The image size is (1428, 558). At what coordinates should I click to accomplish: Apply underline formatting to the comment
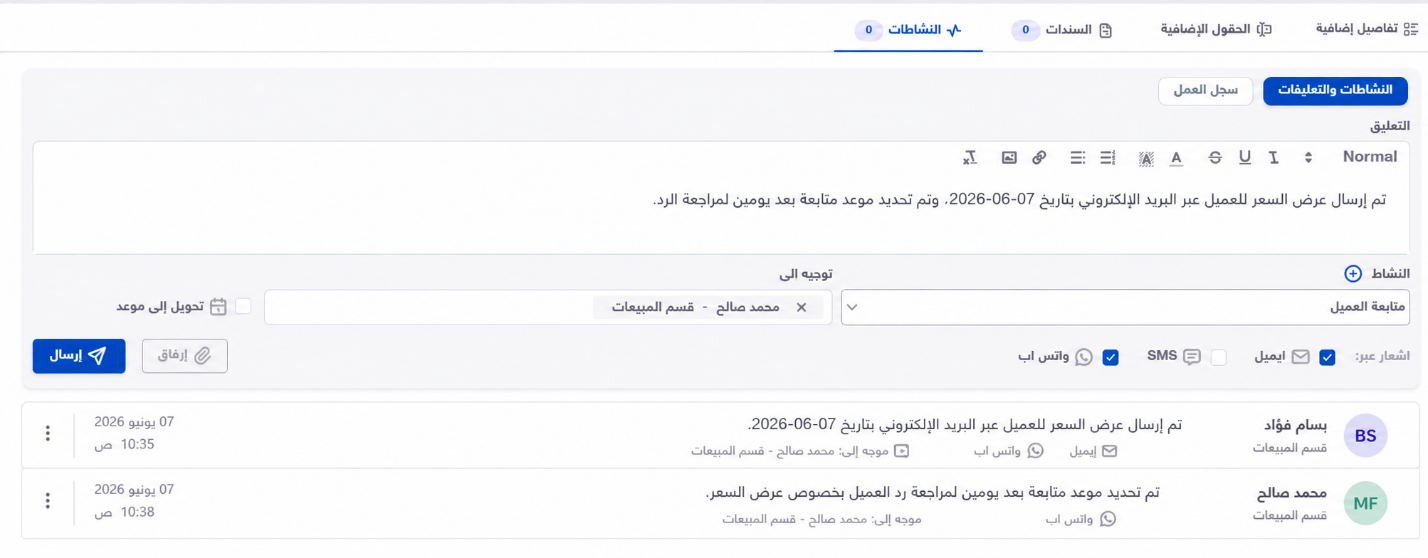pos(1245,157)
